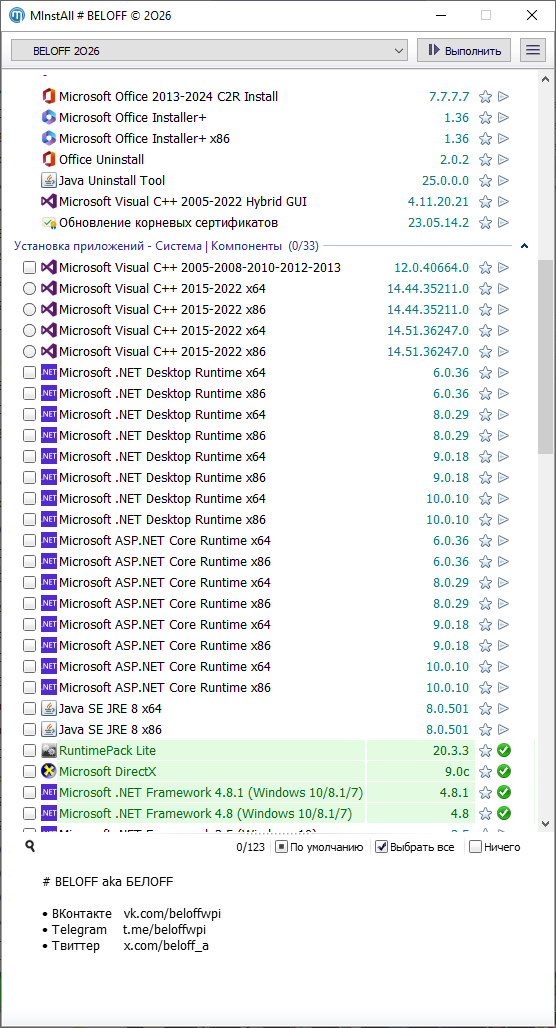Star the Microsoft .NET Framework 4.8 entry
The width and height of the screenshot is (556, 1028).
point(485,814)
